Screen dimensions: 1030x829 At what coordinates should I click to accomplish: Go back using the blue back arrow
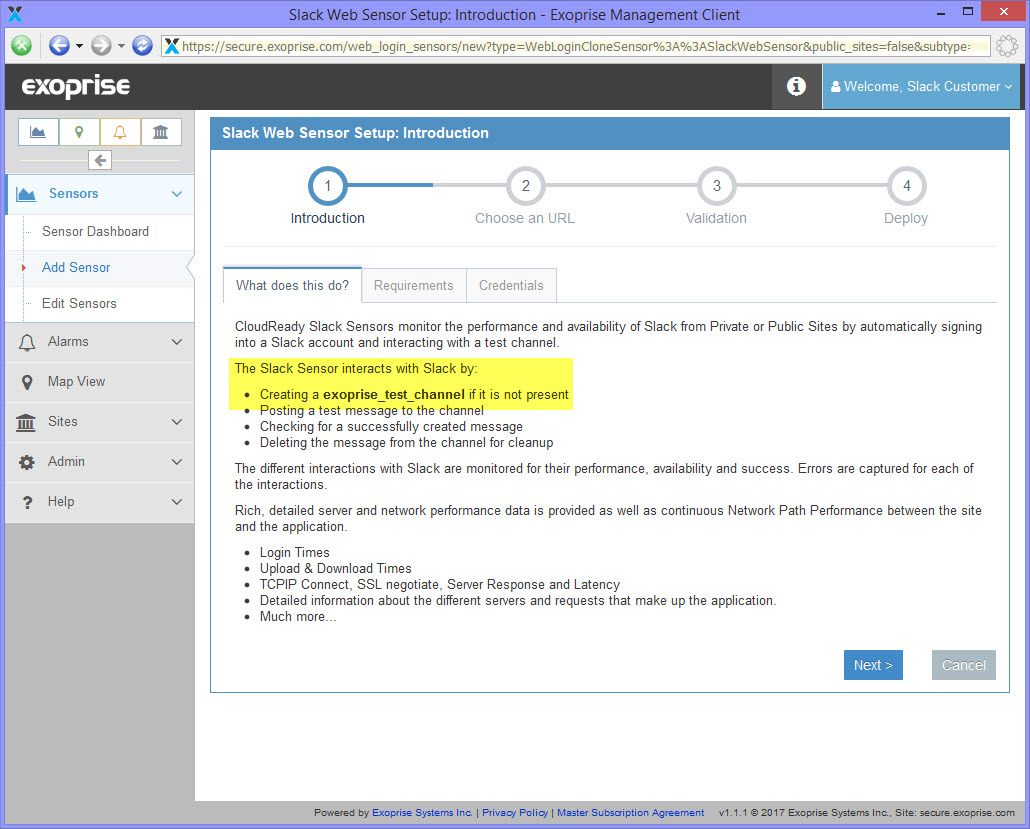click(x=59, y=45)
